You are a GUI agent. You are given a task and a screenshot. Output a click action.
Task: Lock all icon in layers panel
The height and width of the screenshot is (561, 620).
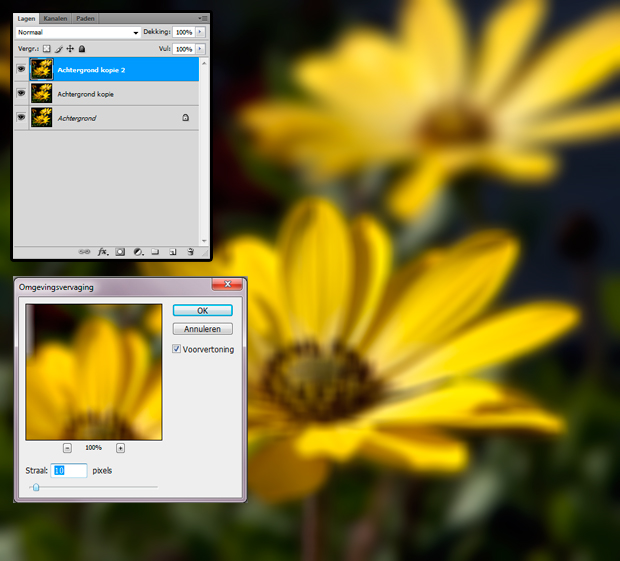click(82, 49)
